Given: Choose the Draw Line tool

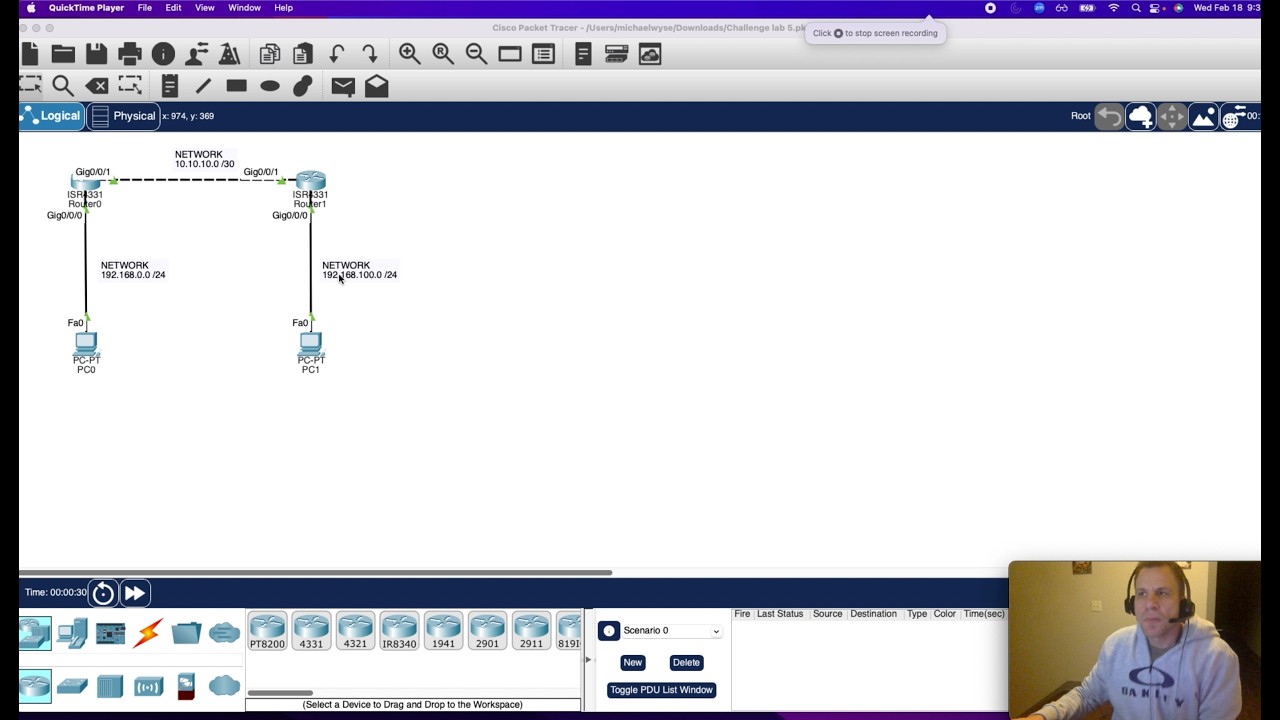Looking at the screenshot, I should (x=203, y=86).
